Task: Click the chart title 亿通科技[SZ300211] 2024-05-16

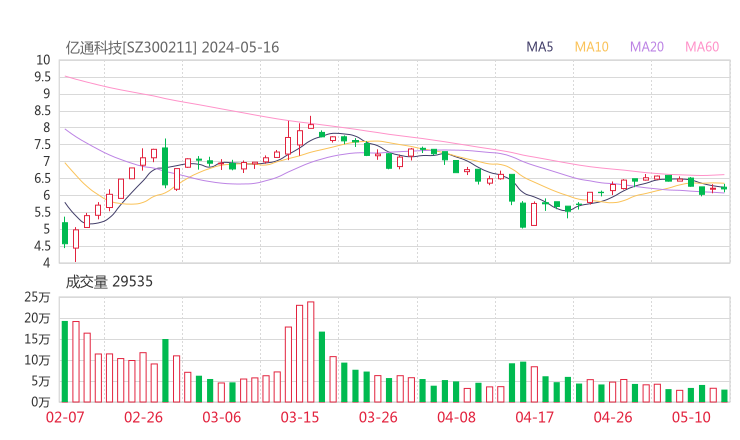Action: click(172, 48)
